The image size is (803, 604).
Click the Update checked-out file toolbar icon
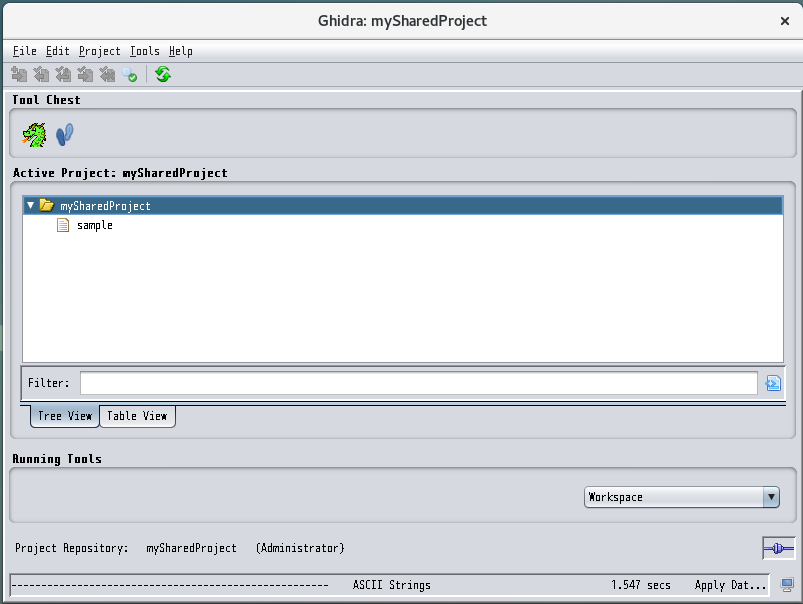pos(63,75)
